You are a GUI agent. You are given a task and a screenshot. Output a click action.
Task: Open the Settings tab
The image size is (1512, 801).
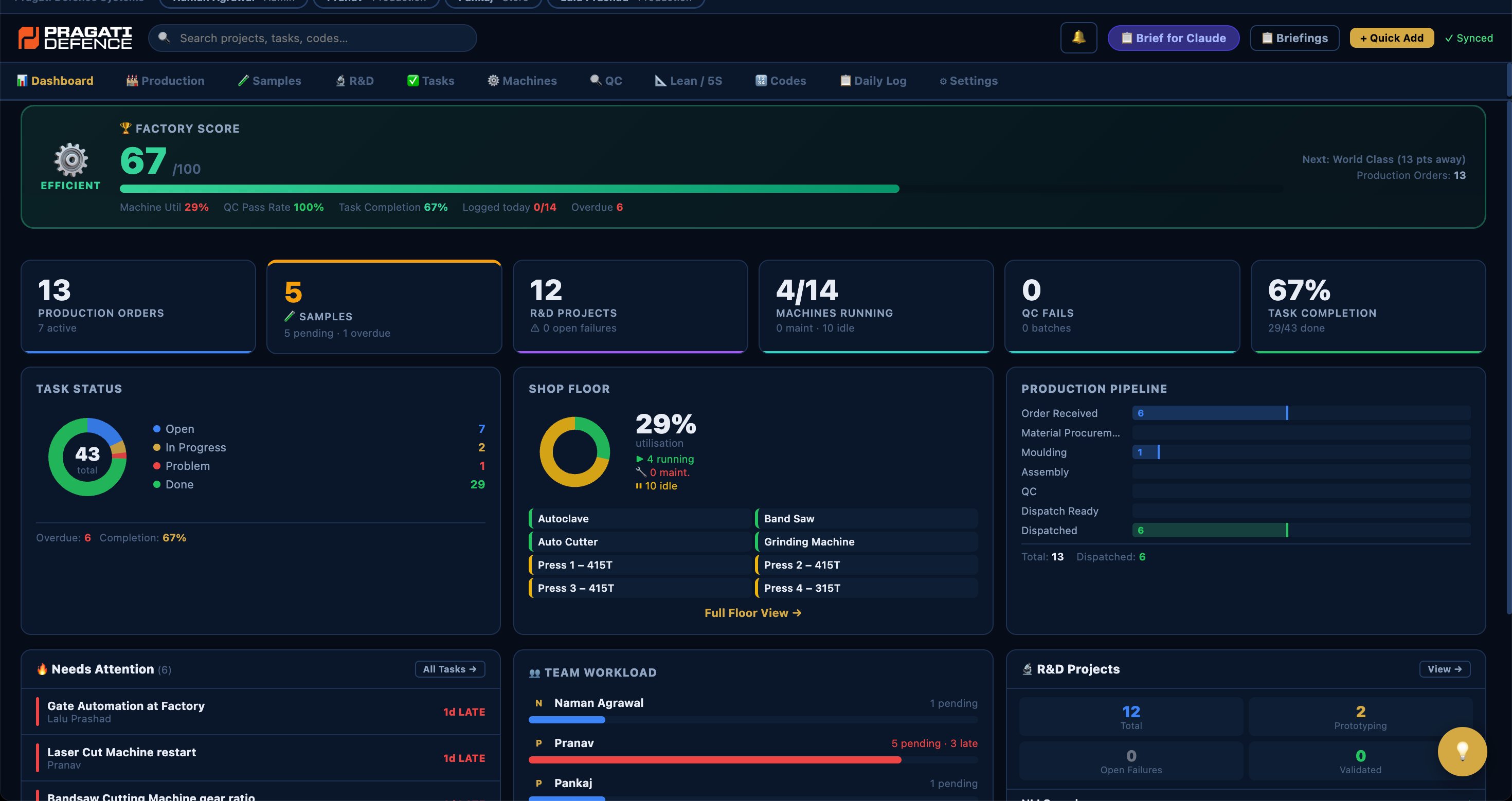(x=968, y=80)
